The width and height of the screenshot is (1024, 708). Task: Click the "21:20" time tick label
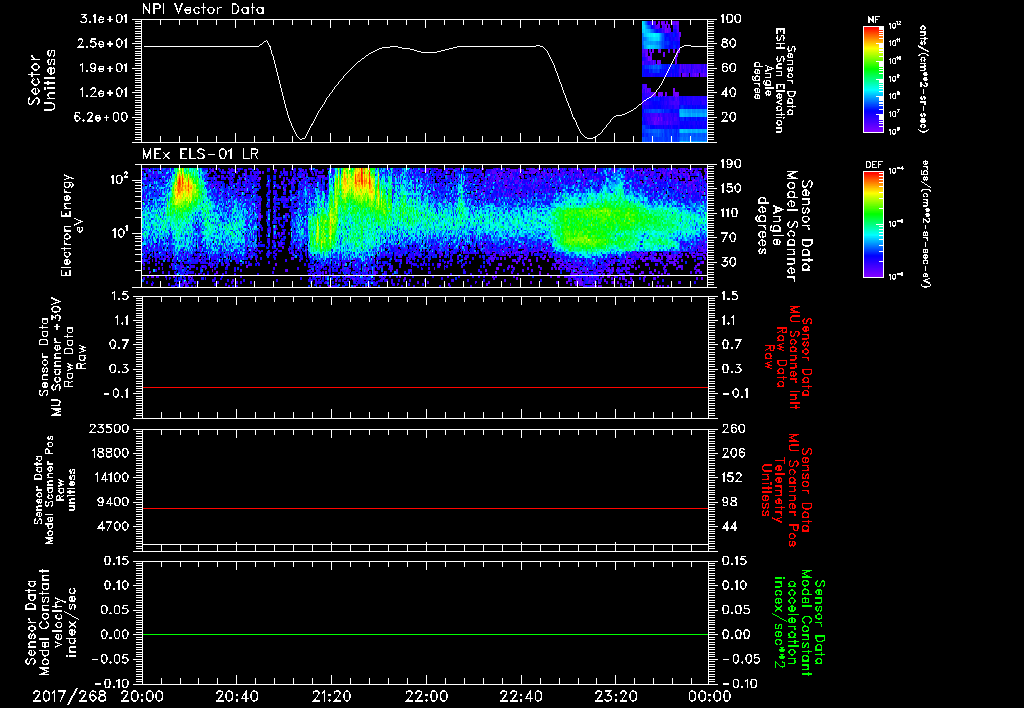[x=331, y=696]
